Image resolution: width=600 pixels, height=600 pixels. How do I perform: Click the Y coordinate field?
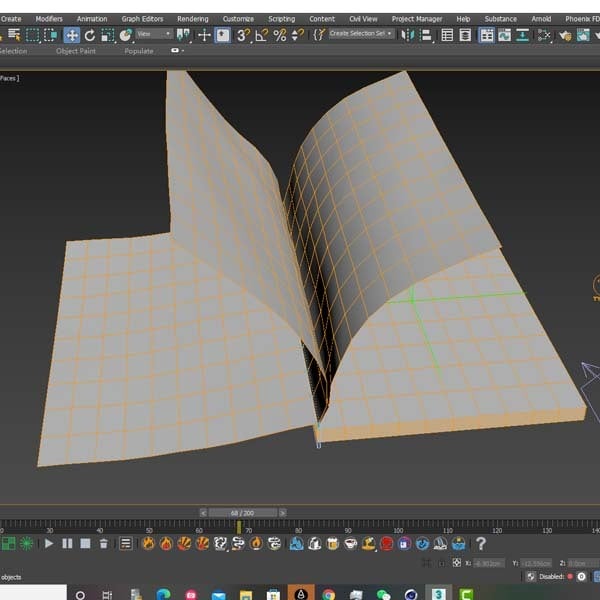click(x=536, y=563)
